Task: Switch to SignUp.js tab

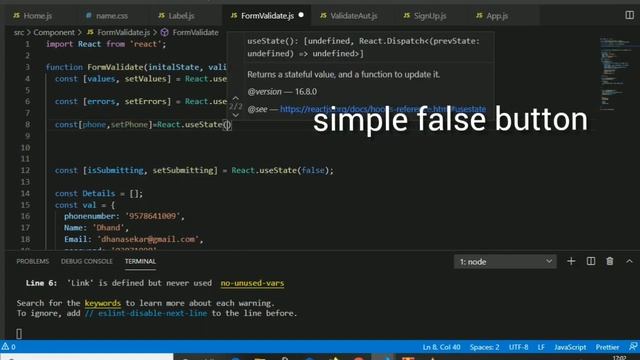Action: click(426, 16)
